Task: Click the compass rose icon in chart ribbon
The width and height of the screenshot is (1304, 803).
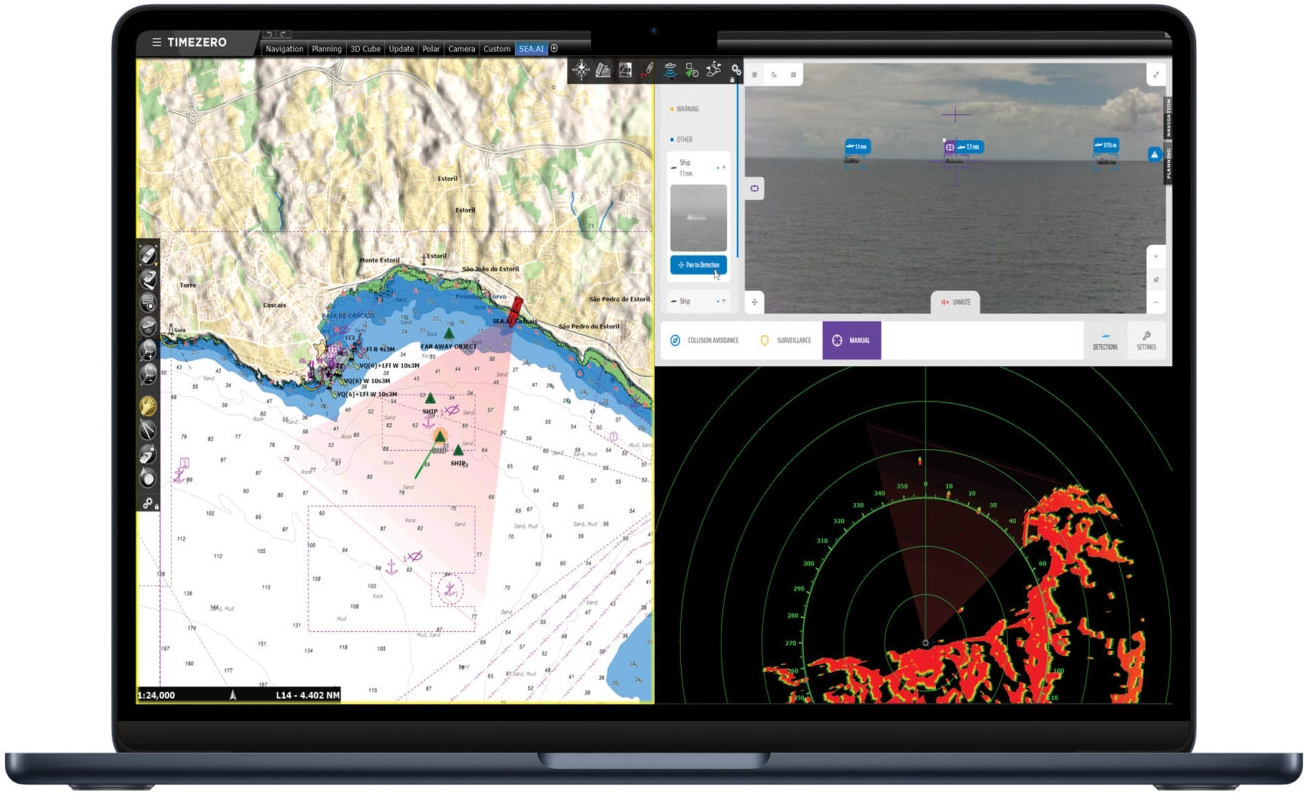Action: 581,70
